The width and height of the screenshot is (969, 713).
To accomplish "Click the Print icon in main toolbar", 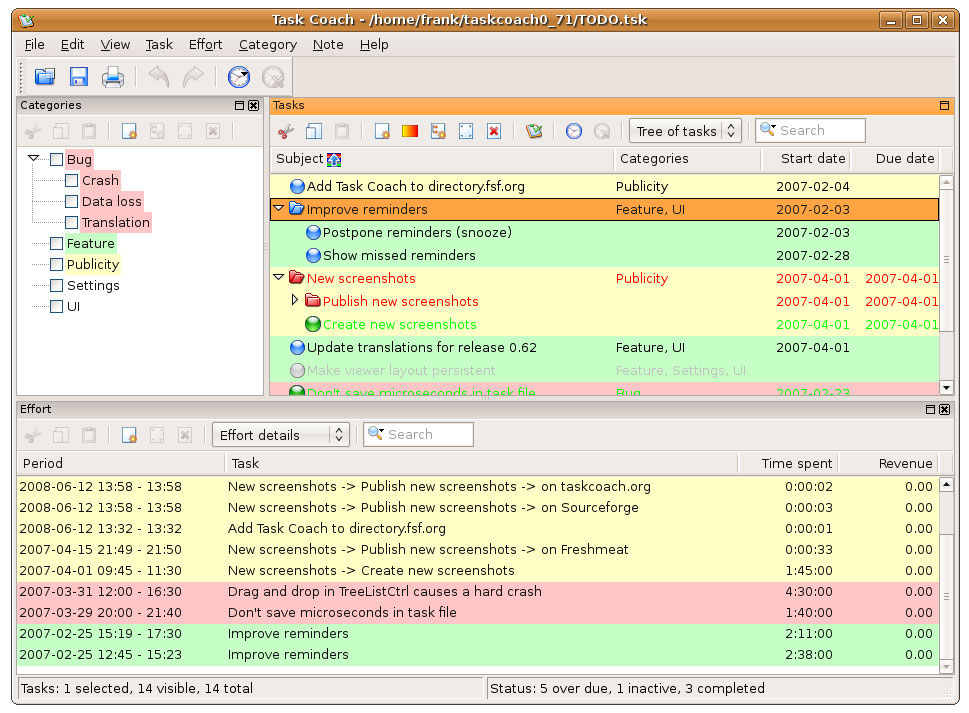I will [x=112, y=77].
